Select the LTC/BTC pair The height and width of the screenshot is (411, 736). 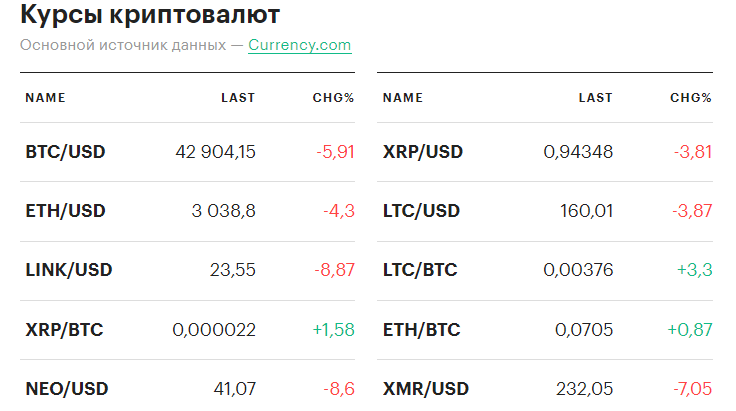[x=420, y=270]
